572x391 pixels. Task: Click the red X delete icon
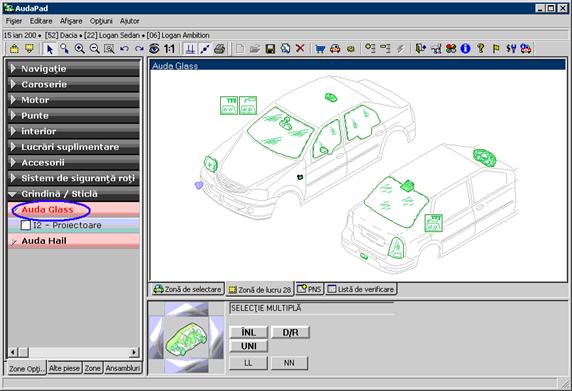pyautogui.click(x=300, y=49)
